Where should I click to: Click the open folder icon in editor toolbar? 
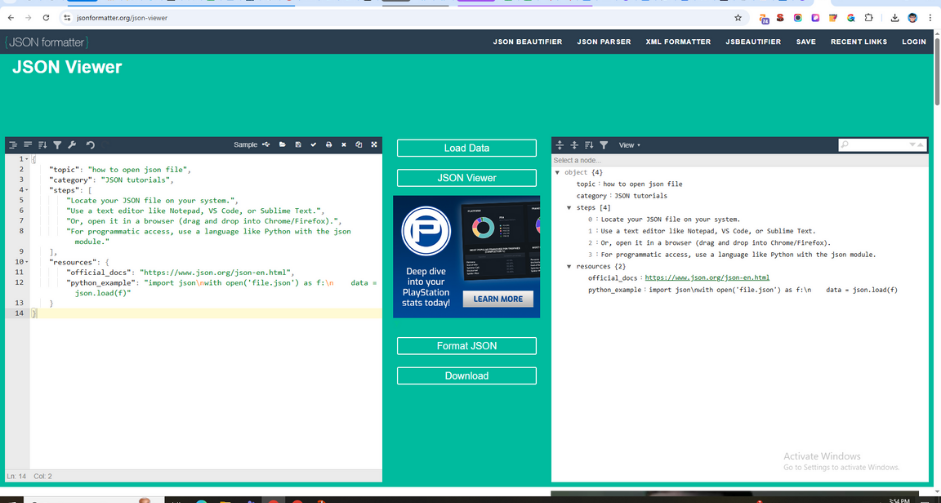click(282, 145)
